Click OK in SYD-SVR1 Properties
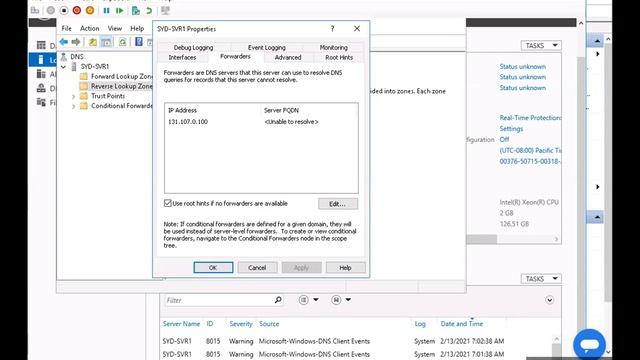The width and height of the screenshot is (640, 360). [x=213, y=267]
